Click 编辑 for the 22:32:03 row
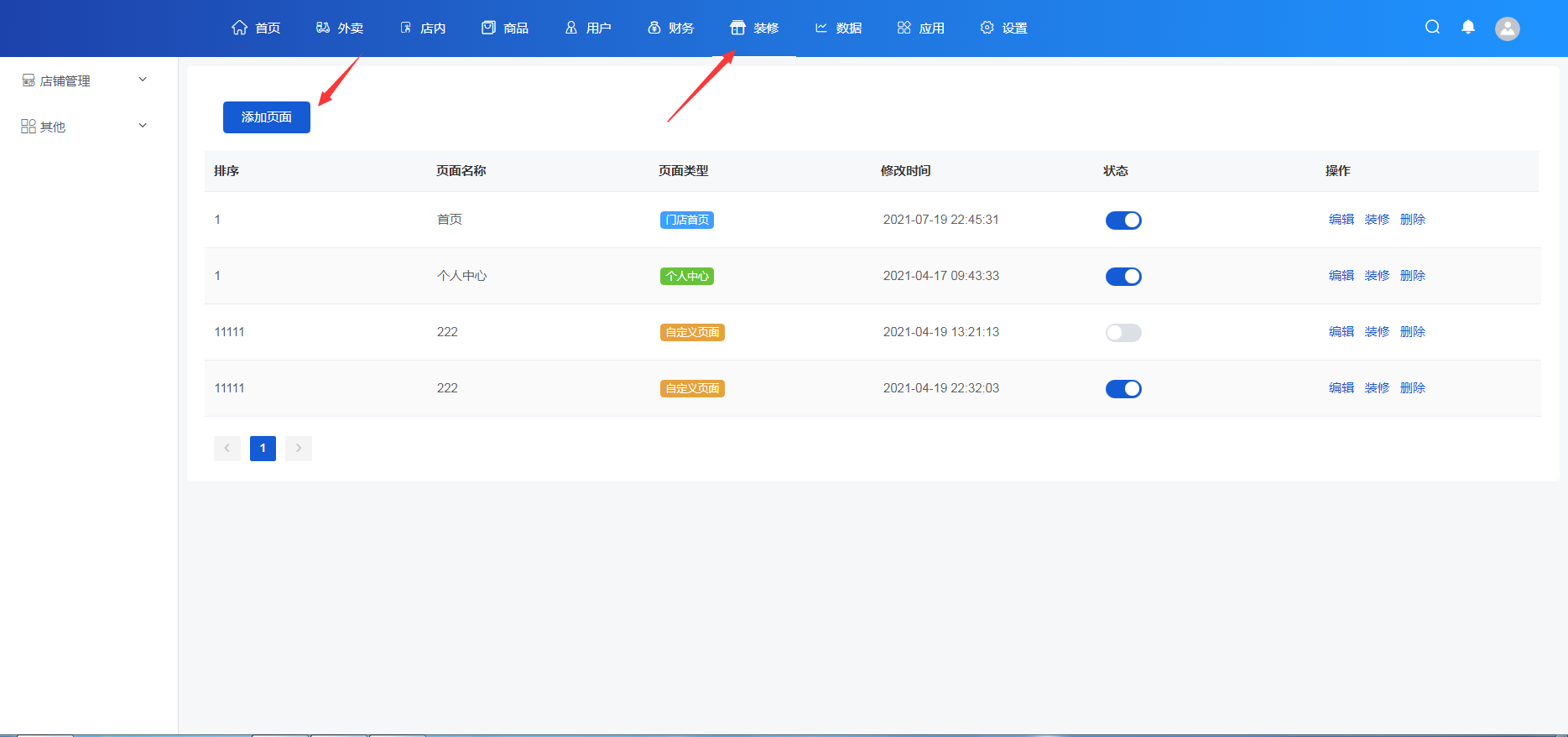This screenshot has width=1568, height=737. [1341, 388]
